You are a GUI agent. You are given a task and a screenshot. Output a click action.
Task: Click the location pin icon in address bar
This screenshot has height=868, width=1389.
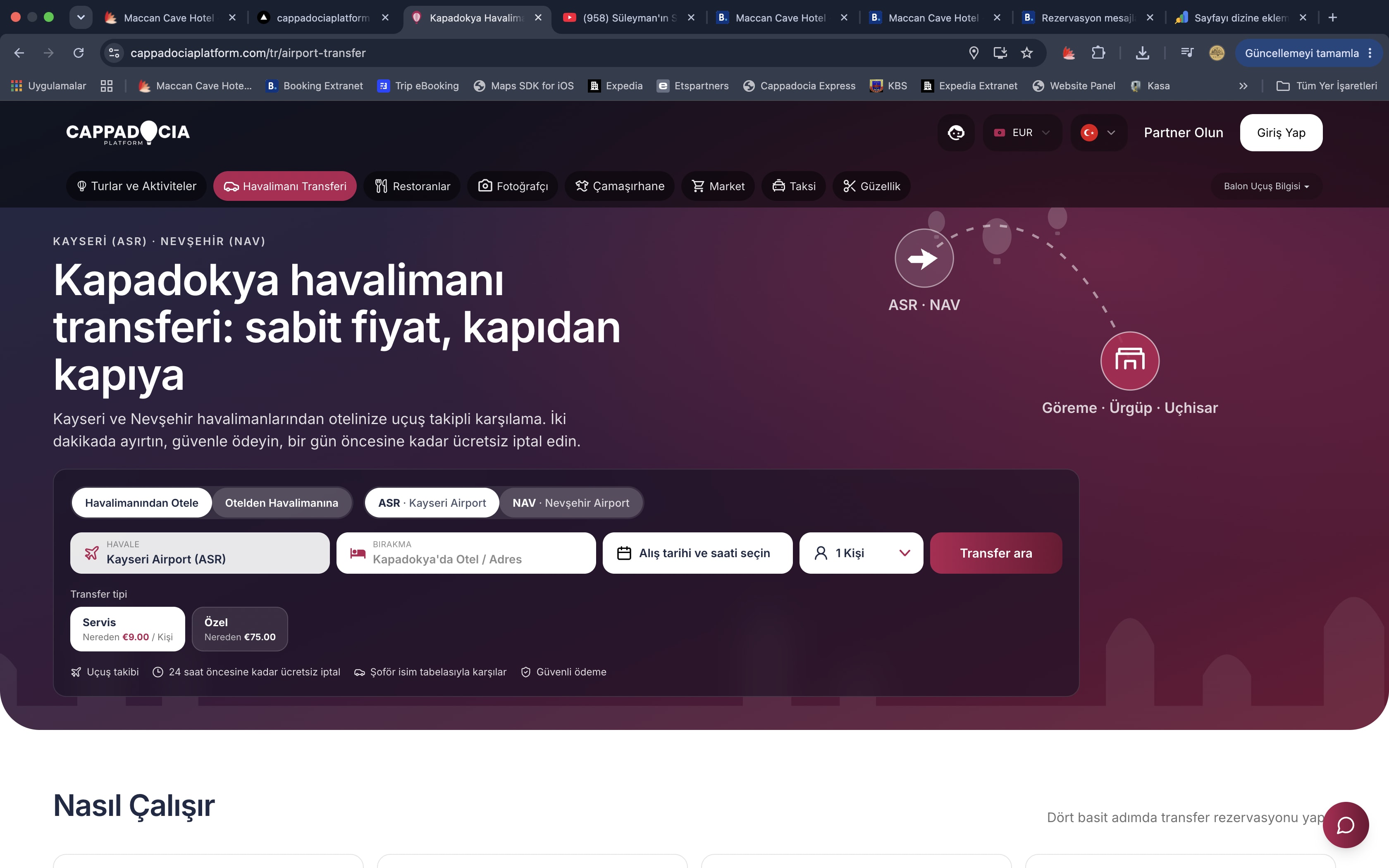[974, 53]
